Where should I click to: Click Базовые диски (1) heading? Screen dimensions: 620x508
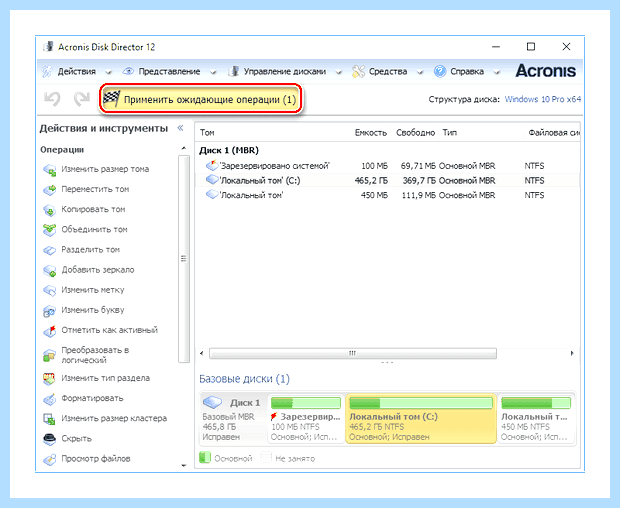pyautogui.click(x=244, y=379)
